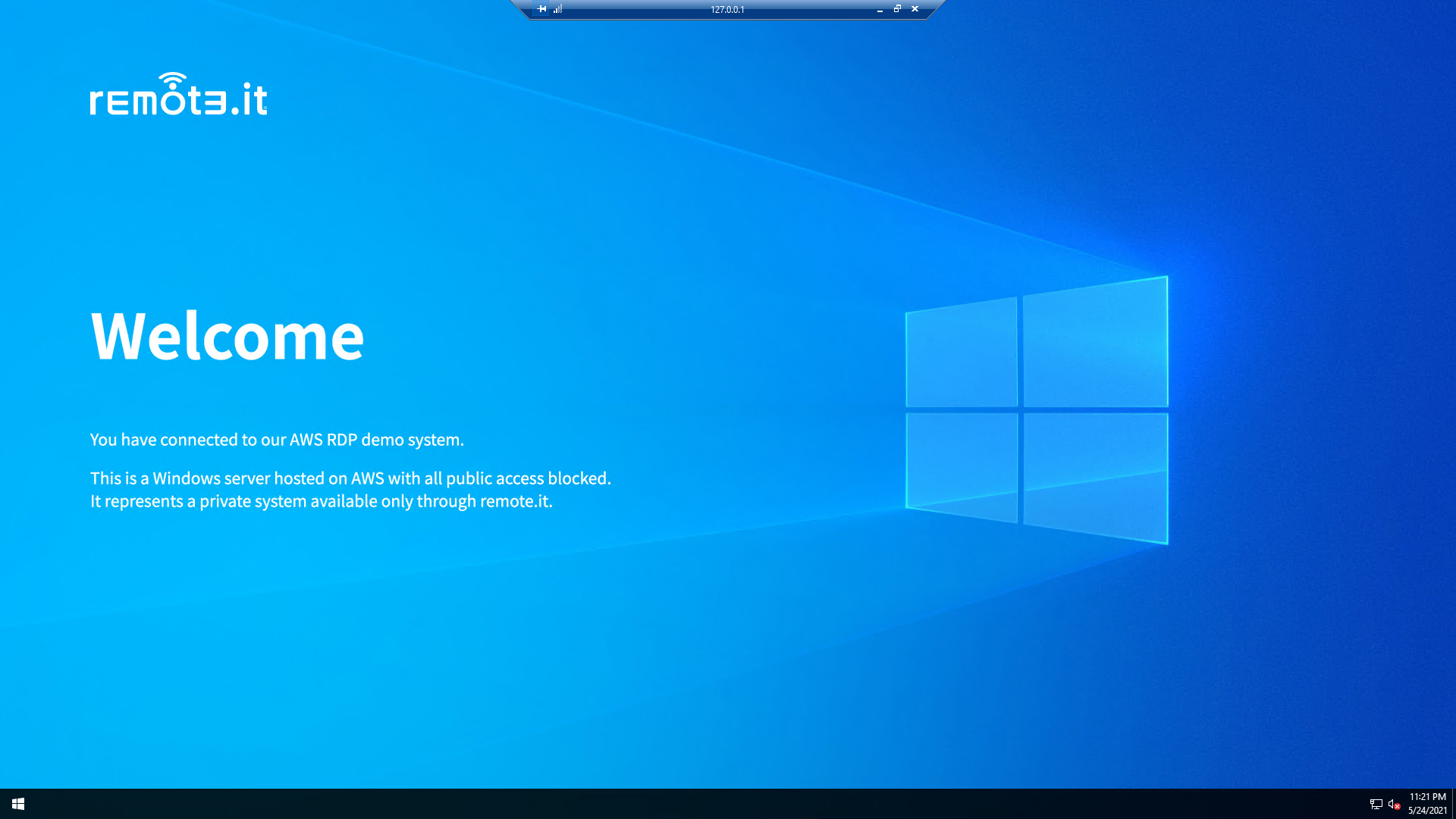
Task: Click the Show desktop sliver
Action: 1454,804
